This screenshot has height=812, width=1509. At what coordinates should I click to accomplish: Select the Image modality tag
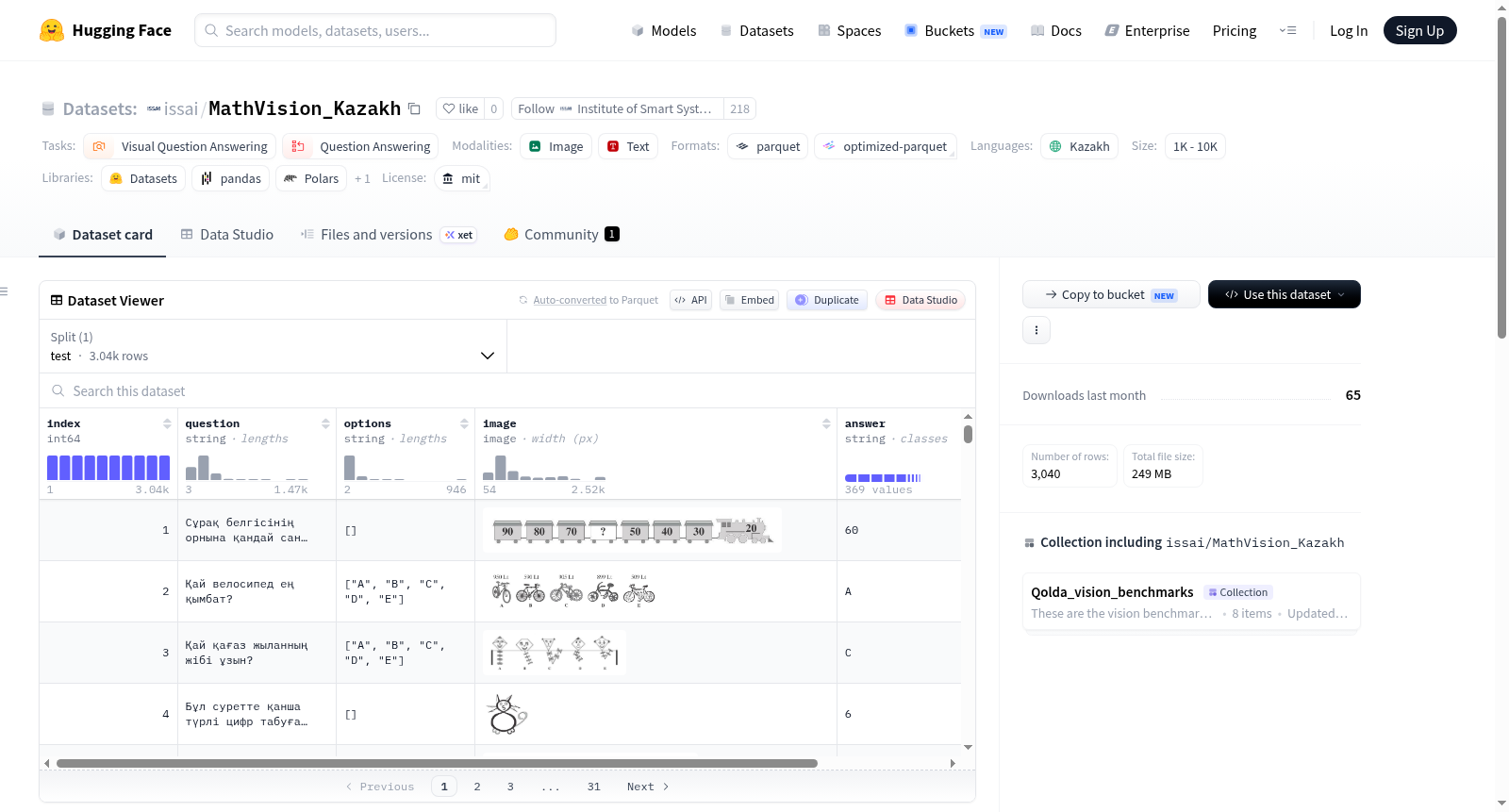[556, 146]
